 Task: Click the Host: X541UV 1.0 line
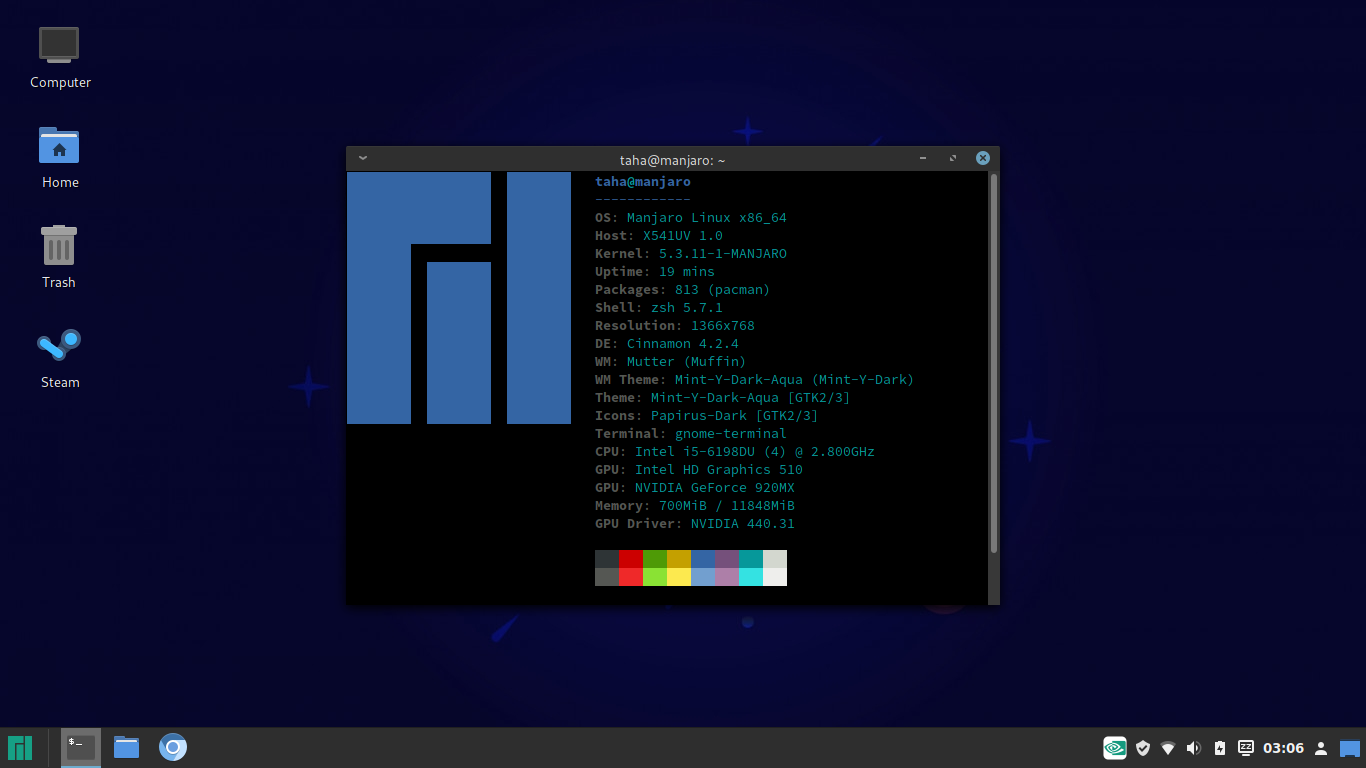coord(659,235)
